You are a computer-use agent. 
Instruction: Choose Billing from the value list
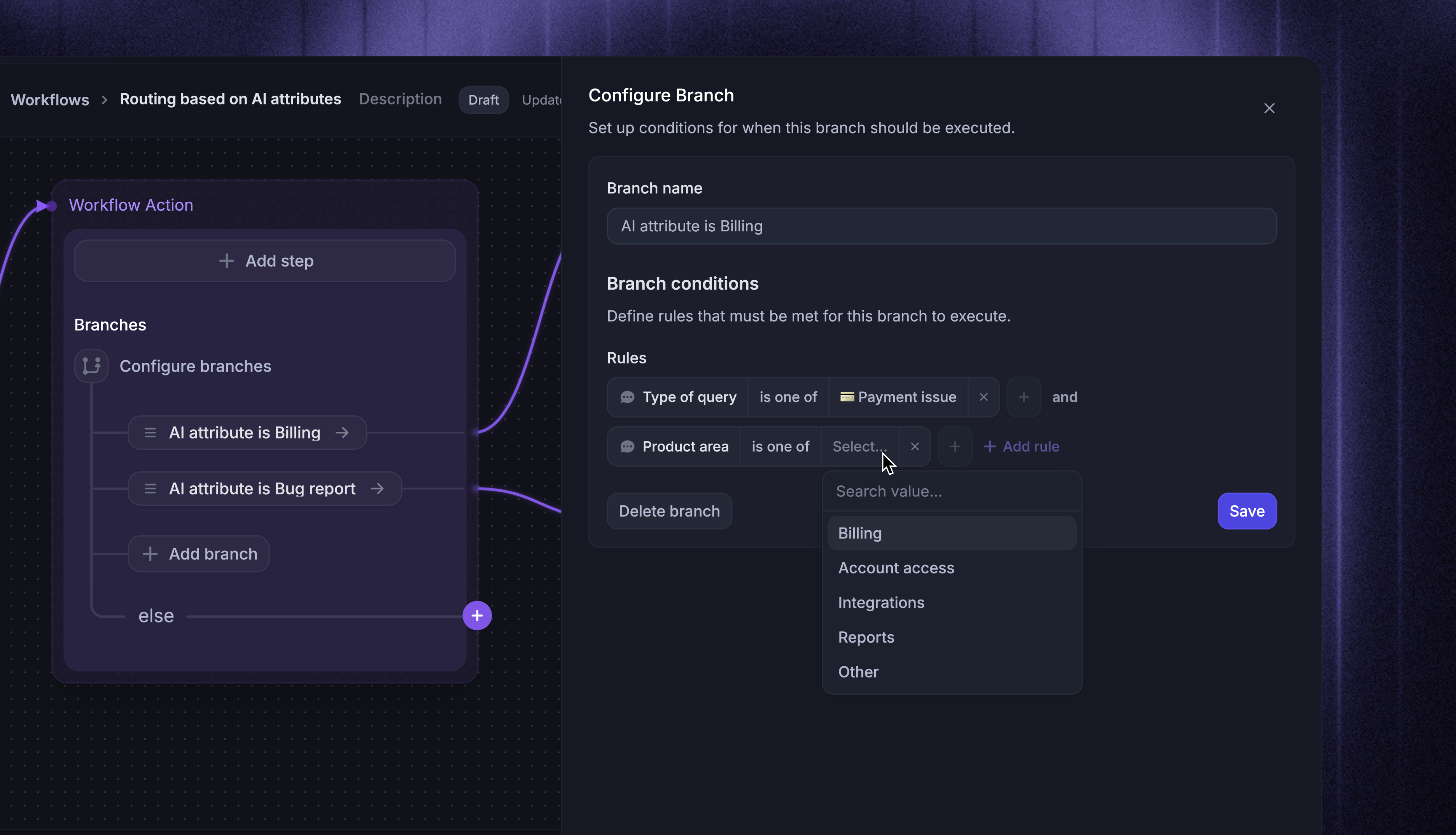[952, 533]
